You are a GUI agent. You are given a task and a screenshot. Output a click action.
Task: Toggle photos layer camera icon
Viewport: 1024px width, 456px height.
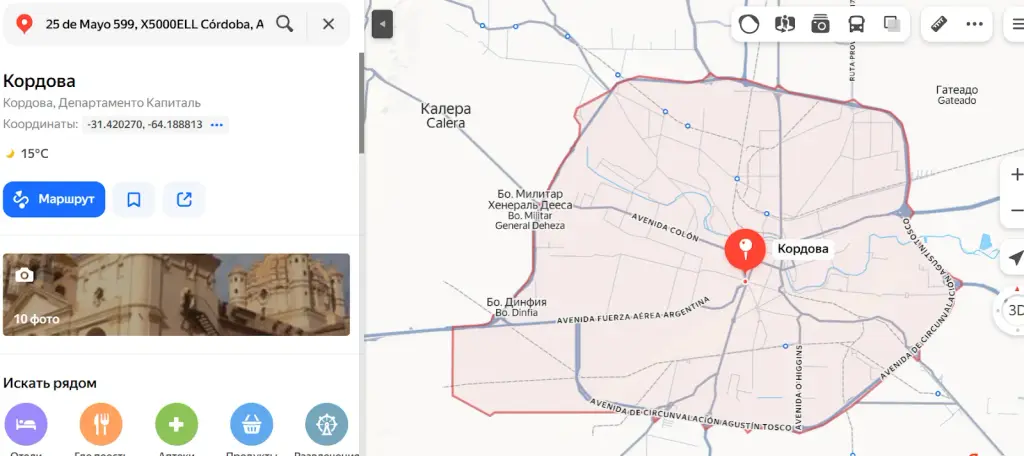pos(820,24)
